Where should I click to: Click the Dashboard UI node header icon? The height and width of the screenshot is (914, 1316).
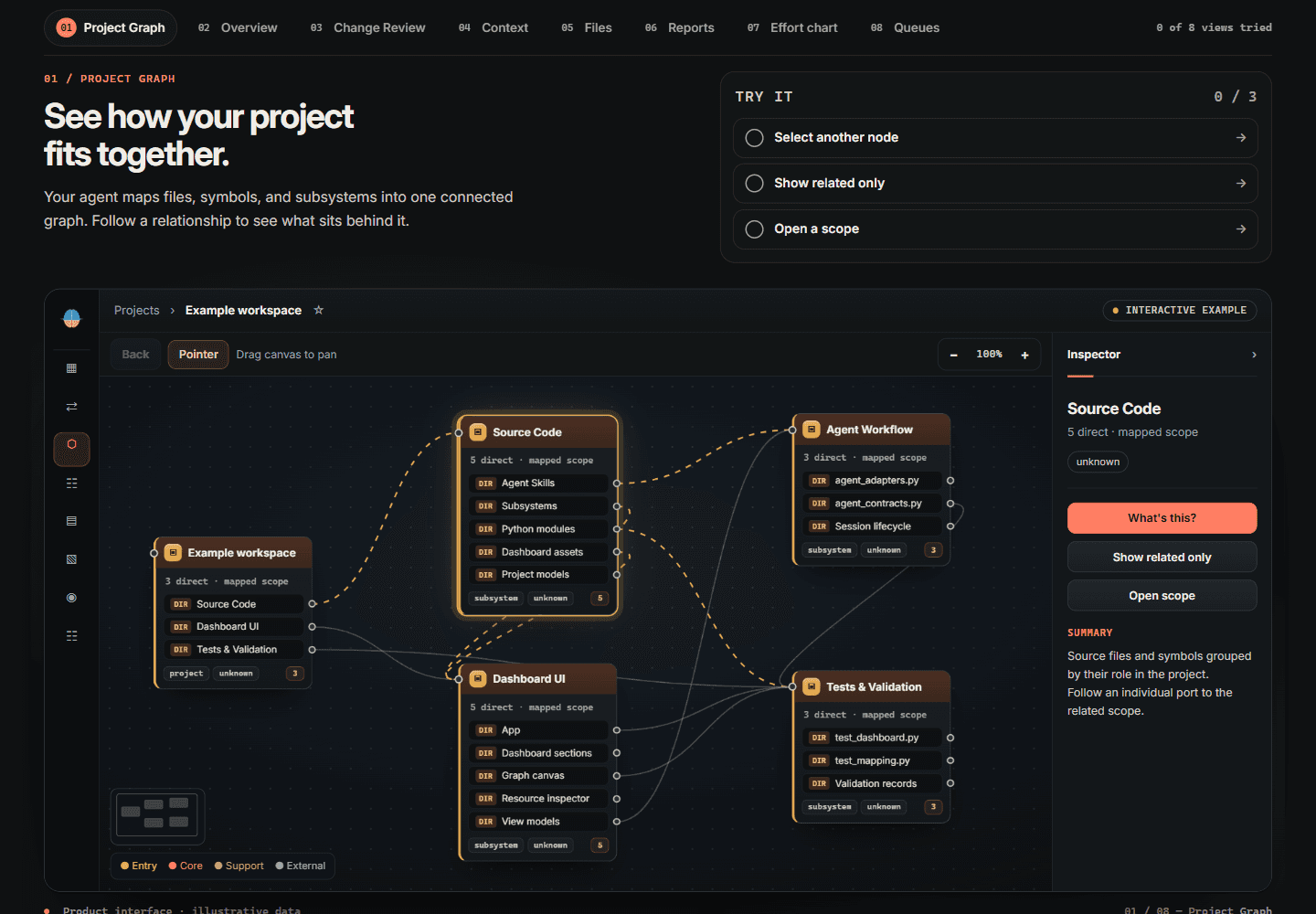(478, 679)
